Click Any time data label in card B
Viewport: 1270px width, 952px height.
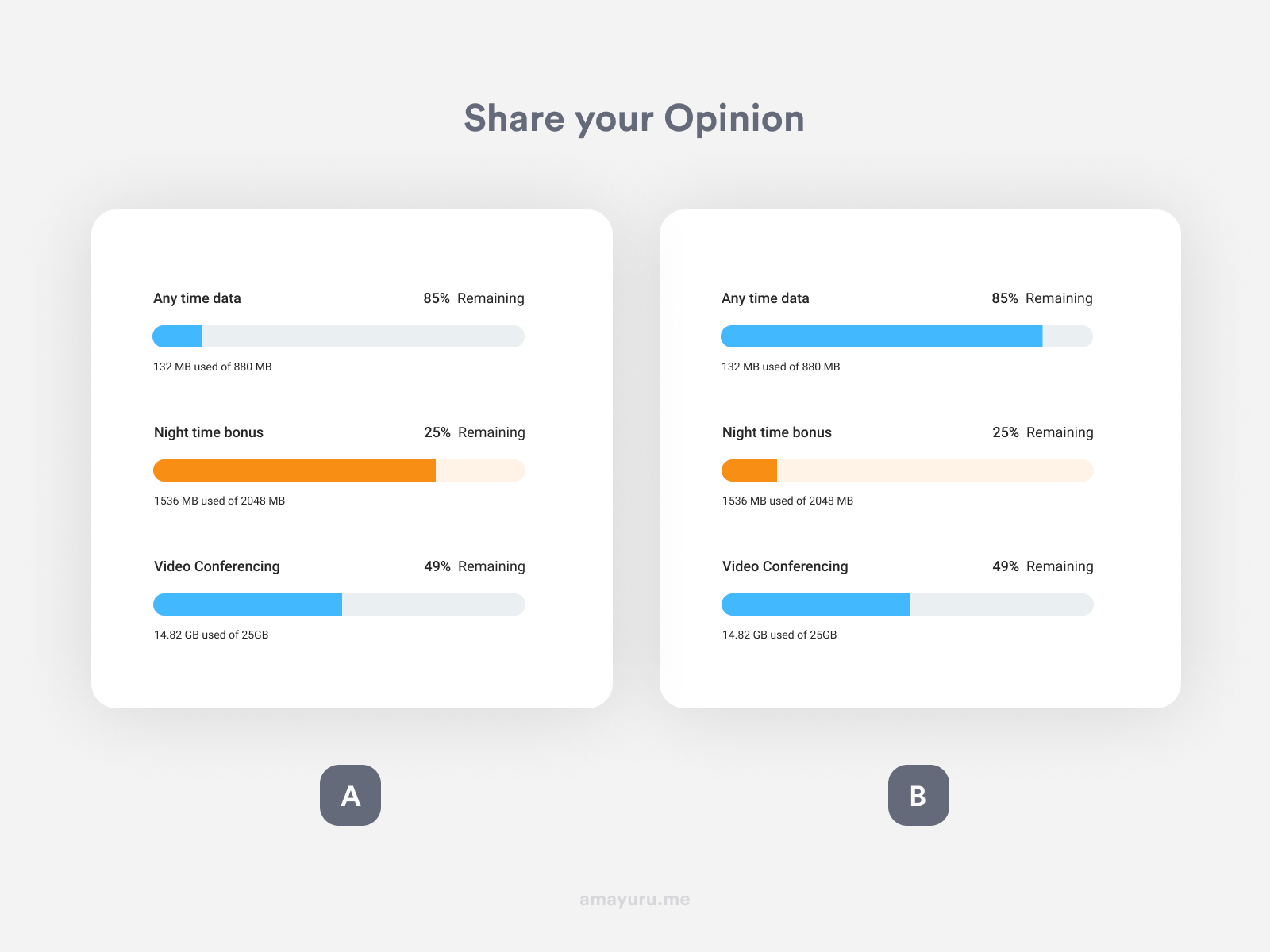coord(765,298)
